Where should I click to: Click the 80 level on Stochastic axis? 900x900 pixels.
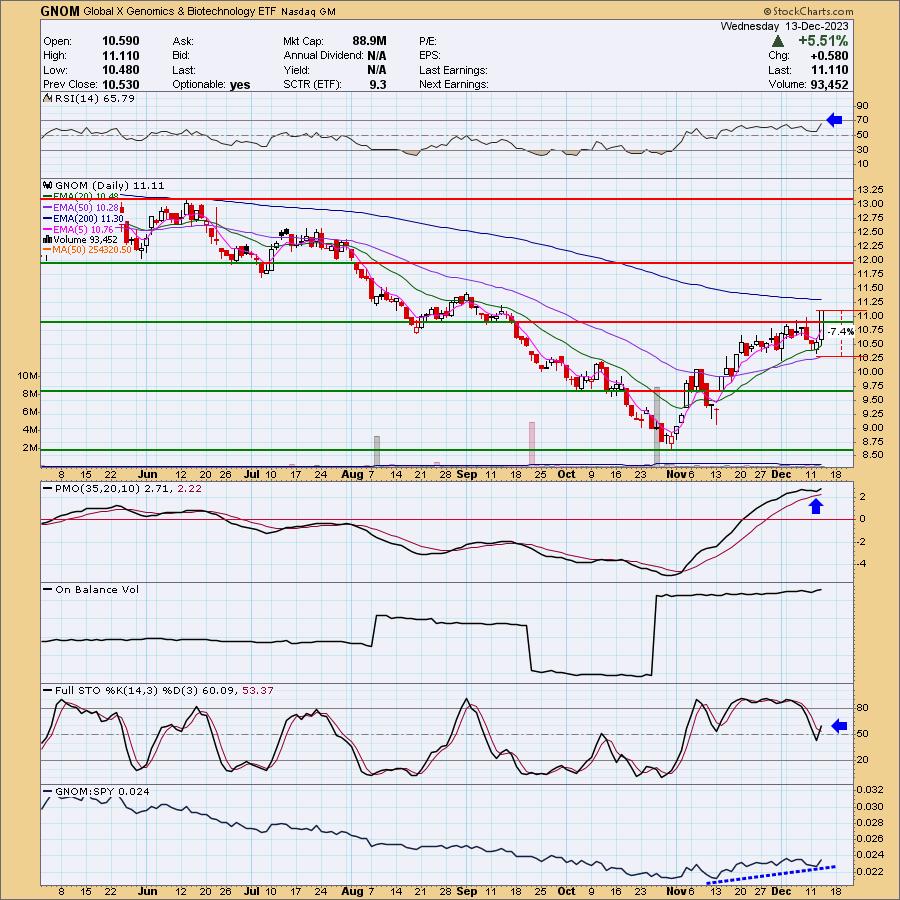(862, 708)
